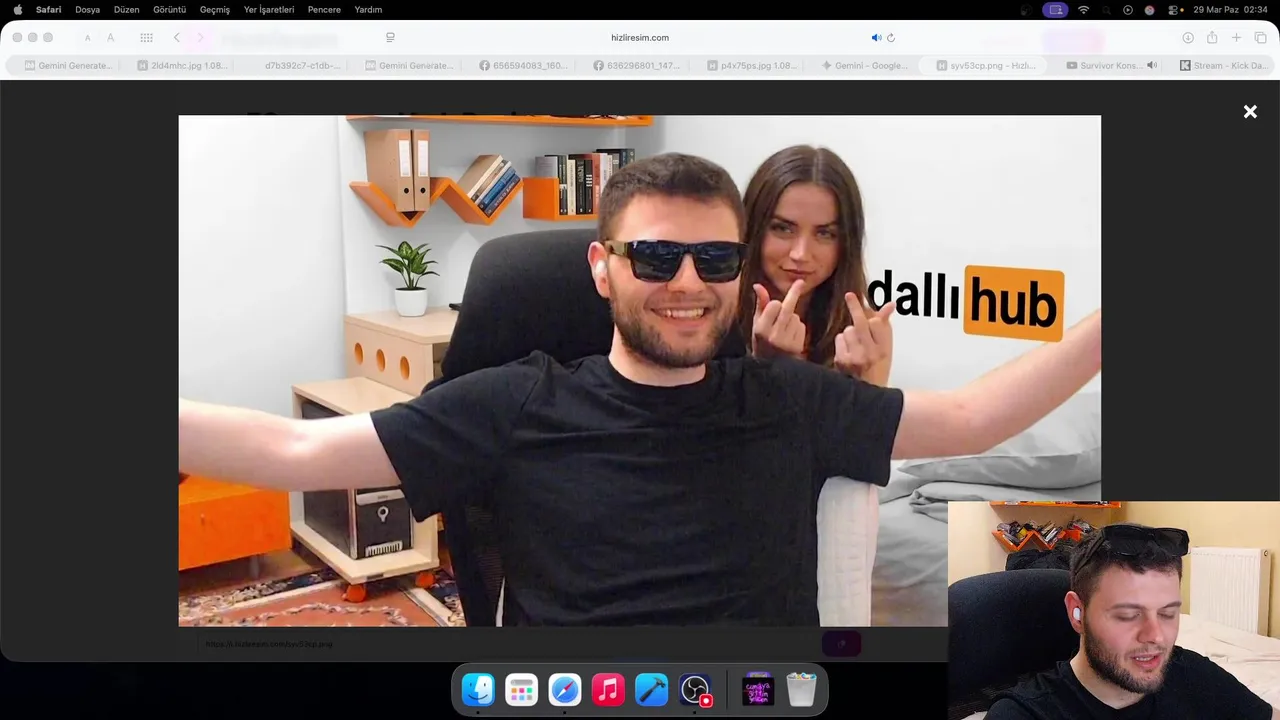Mute tab audio via address bar speaker
1280x720 pixels.
point(876,38)
